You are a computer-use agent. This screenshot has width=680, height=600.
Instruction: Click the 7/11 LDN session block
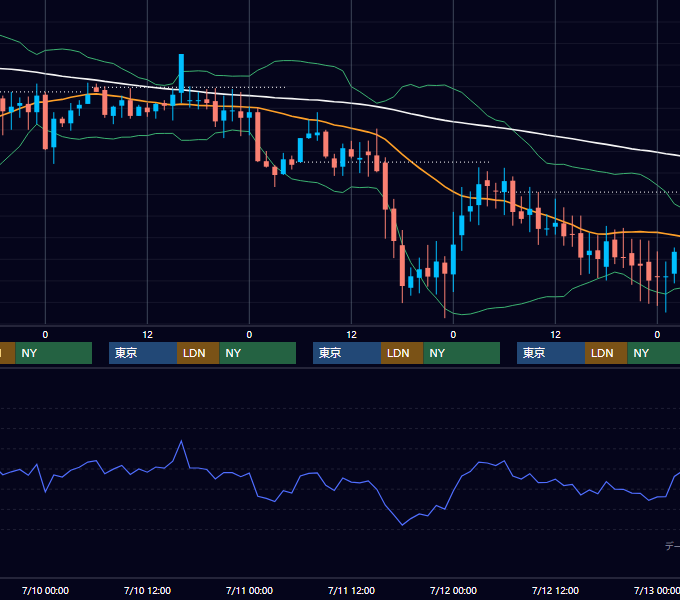tap(402, 353)
